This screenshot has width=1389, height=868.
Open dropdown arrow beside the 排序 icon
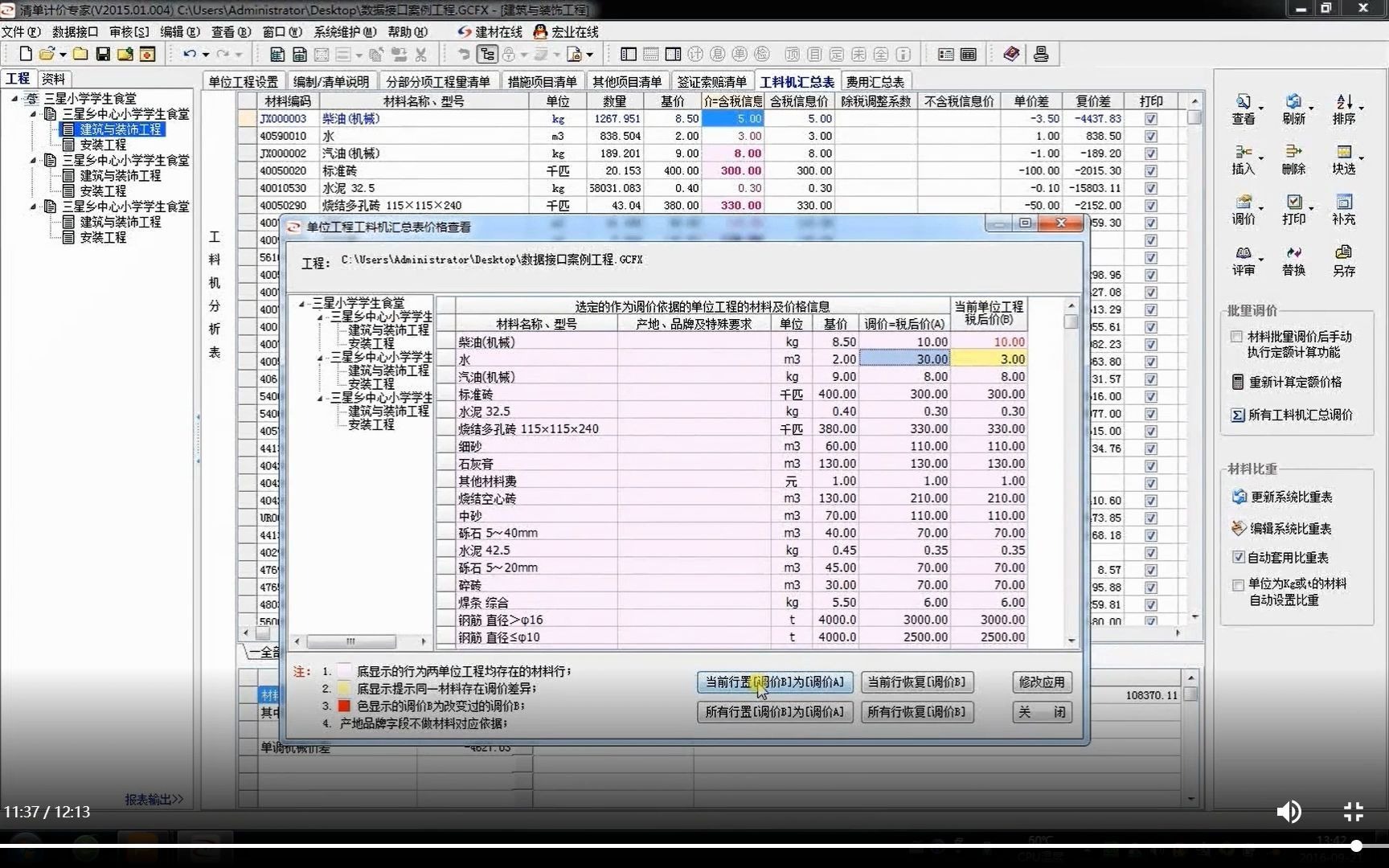click(1361, 108)
